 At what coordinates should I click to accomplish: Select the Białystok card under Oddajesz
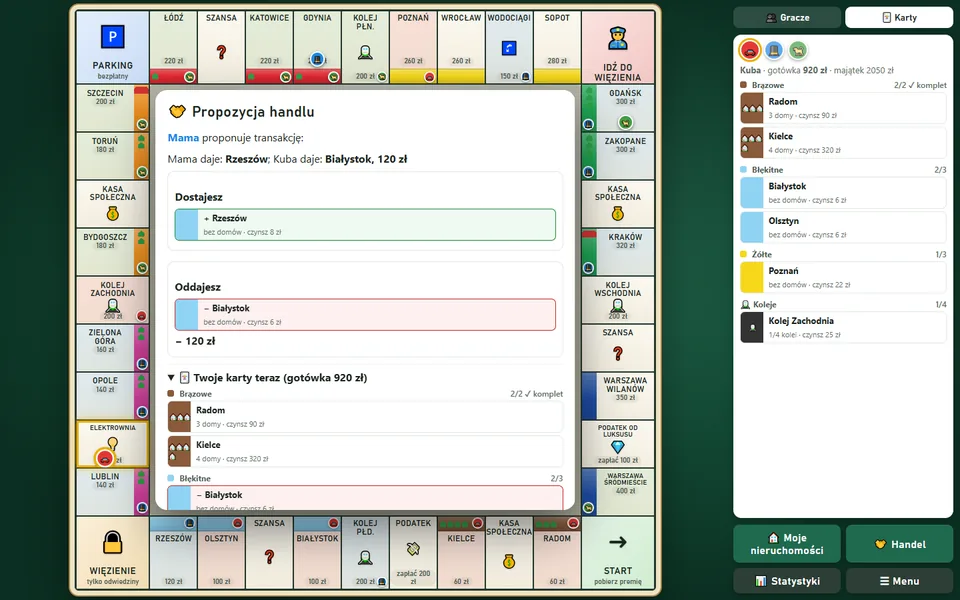point(366,315)
